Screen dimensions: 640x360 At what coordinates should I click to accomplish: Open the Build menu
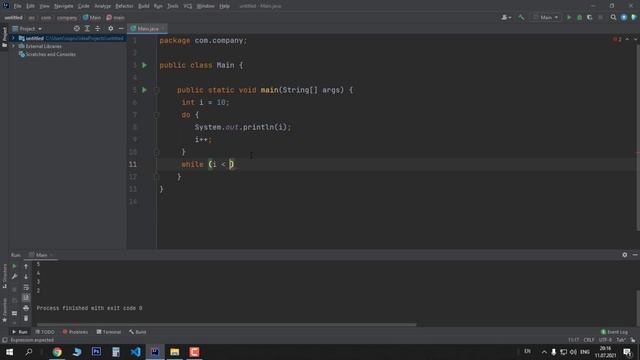(144, 6)
